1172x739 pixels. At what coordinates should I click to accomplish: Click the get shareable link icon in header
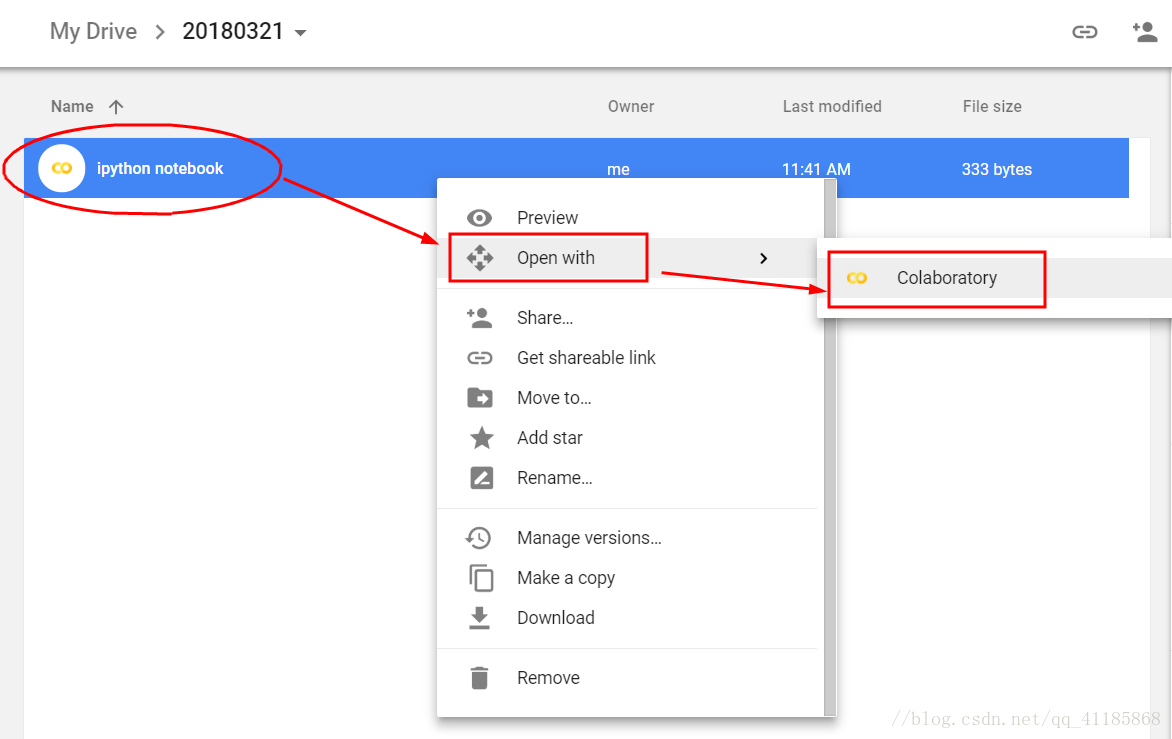click(1085, 31)
